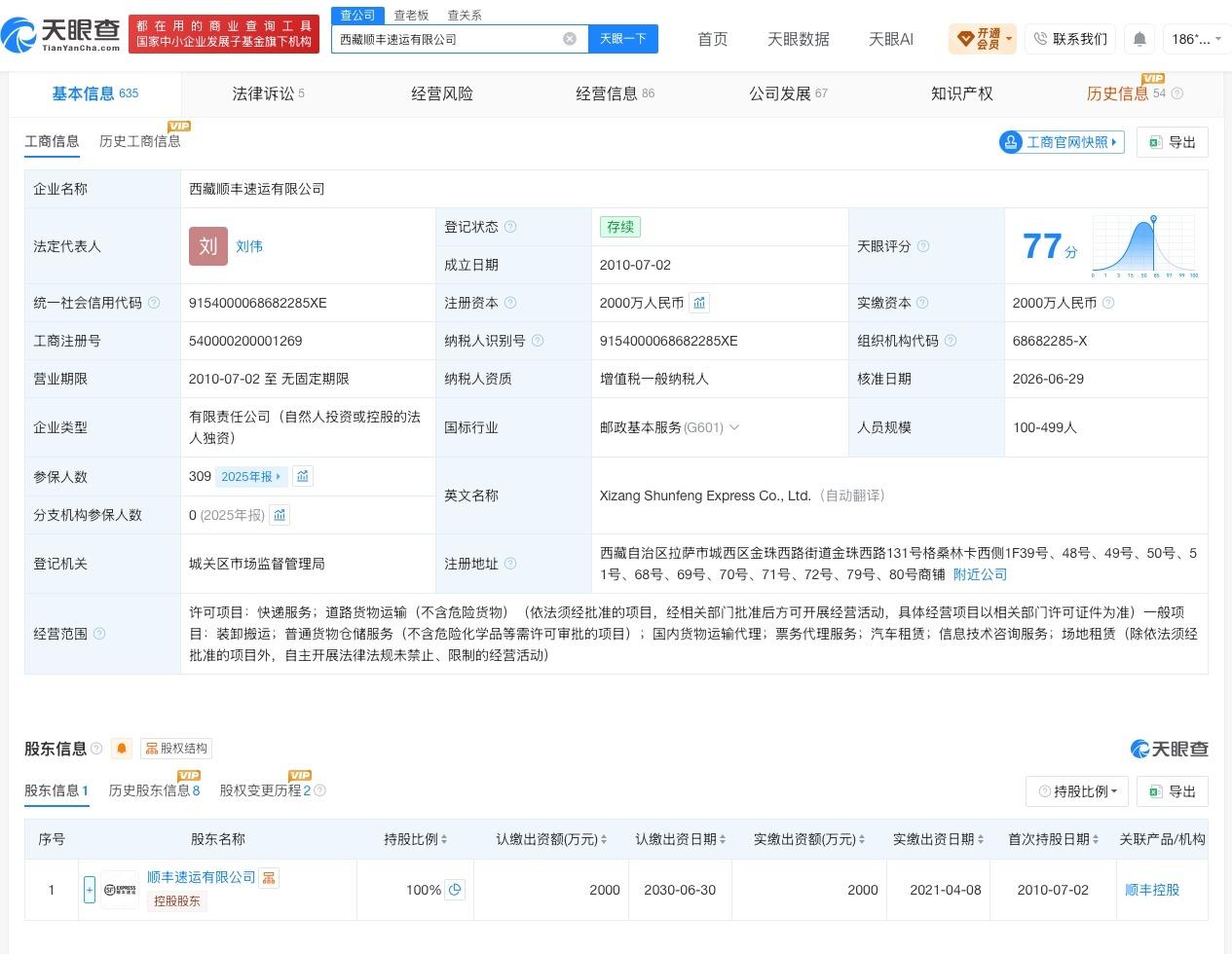Show help next to 历史信息 tab
The image size is (1232, 954).
(x=1177, y=93)
